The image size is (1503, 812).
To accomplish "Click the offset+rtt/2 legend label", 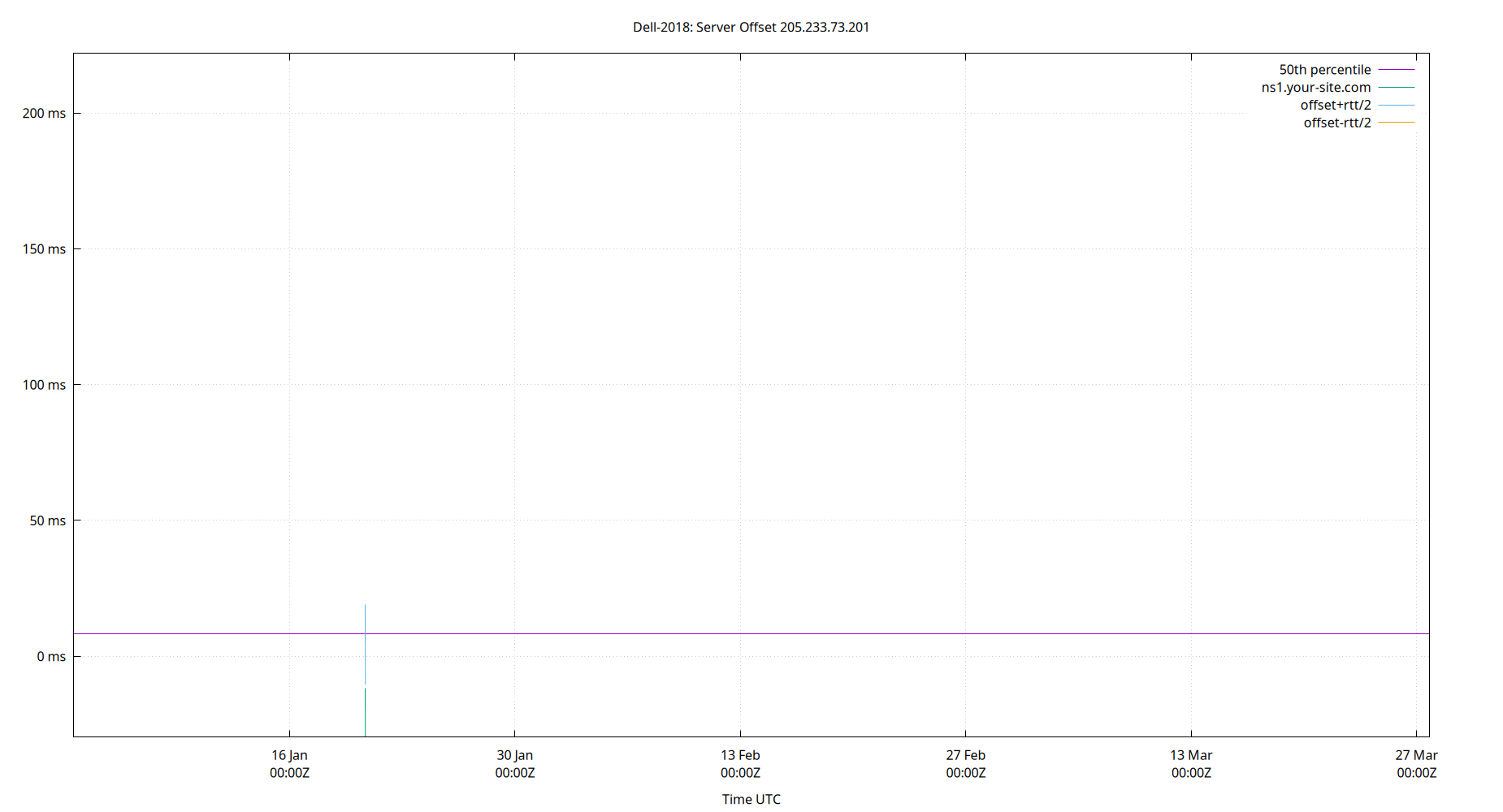I will click(x=1335, y=106).
